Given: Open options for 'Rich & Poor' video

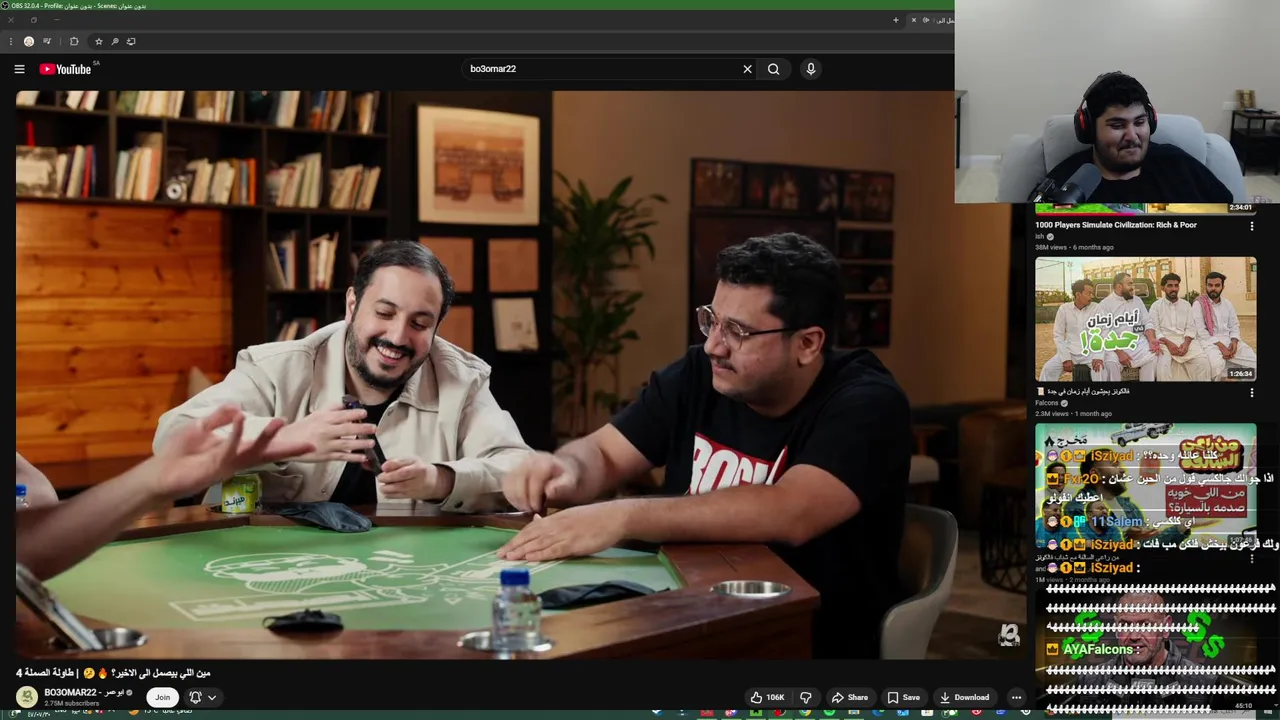Looking at the screenshot, I should [x=1251, y=226].
